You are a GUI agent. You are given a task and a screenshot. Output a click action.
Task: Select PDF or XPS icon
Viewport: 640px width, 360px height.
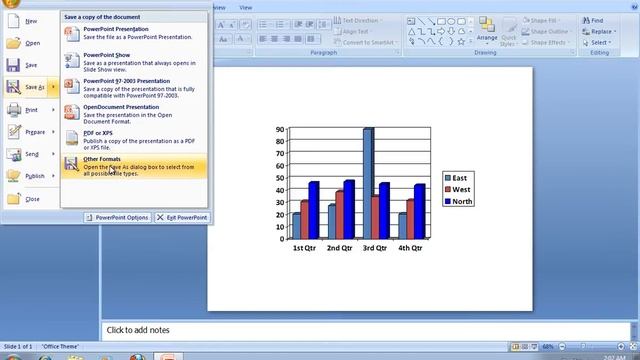[x=72, y=138]
